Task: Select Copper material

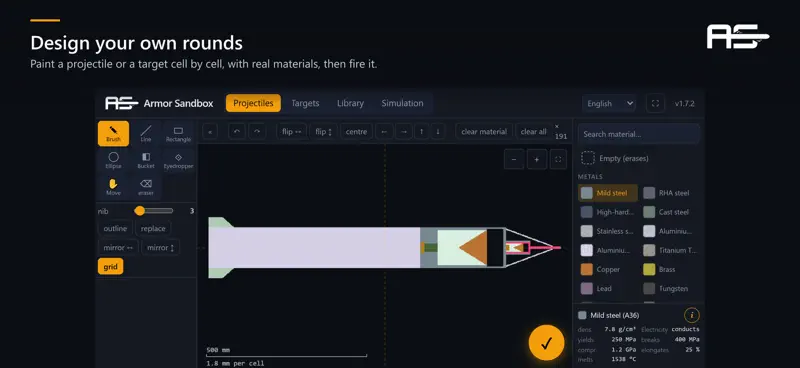Action: [608, 269]
